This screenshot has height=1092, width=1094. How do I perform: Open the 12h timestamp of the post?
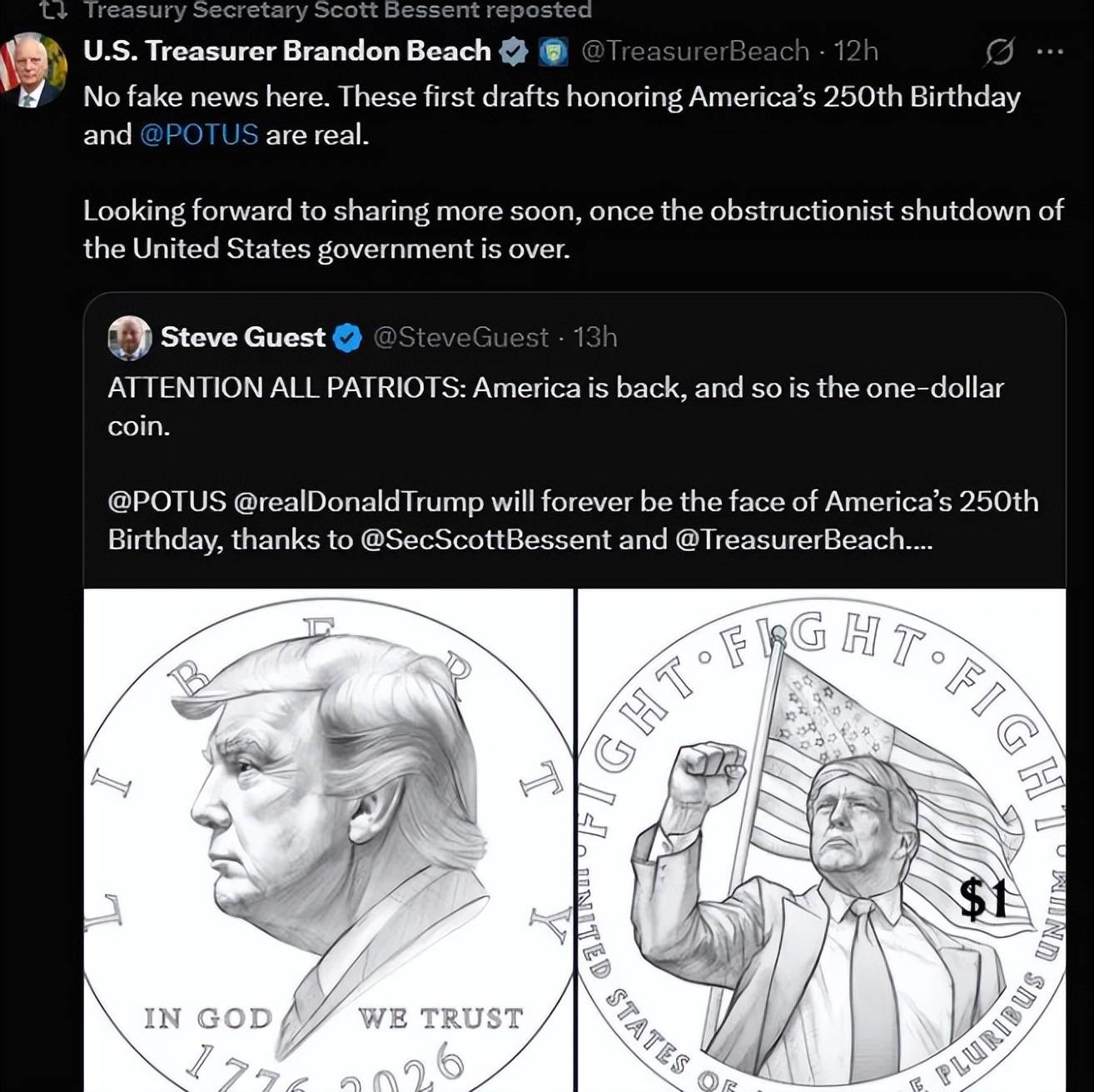tap(856, 52)
